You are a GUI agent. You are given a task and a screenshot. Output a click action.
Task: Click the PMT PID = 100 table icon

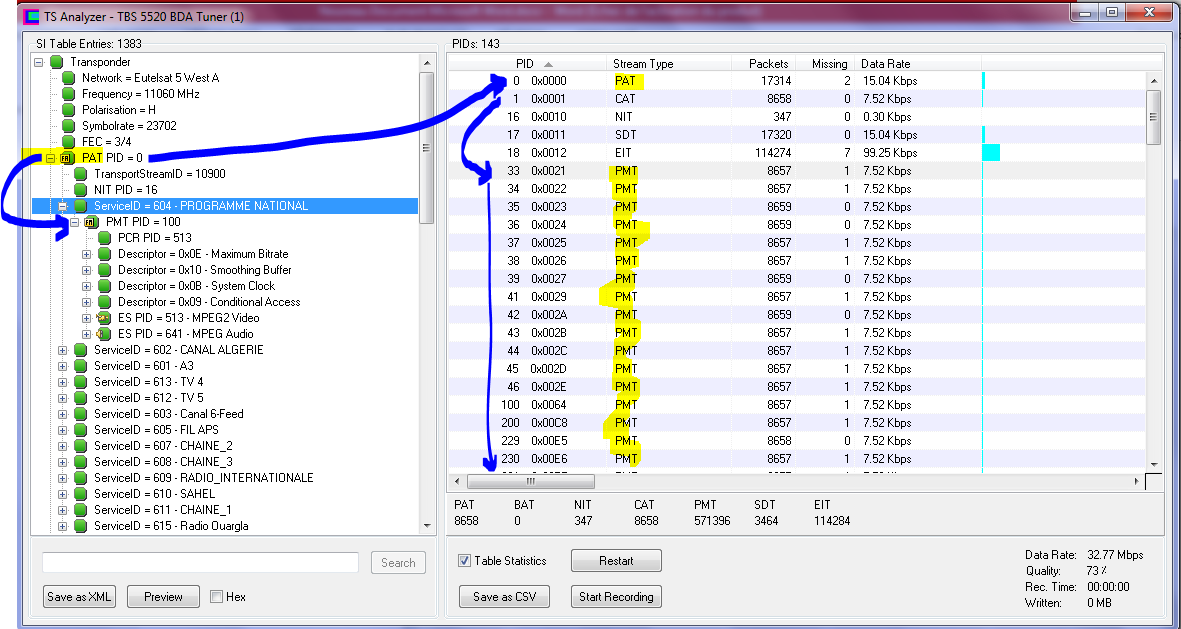click(x=92, y=222)
